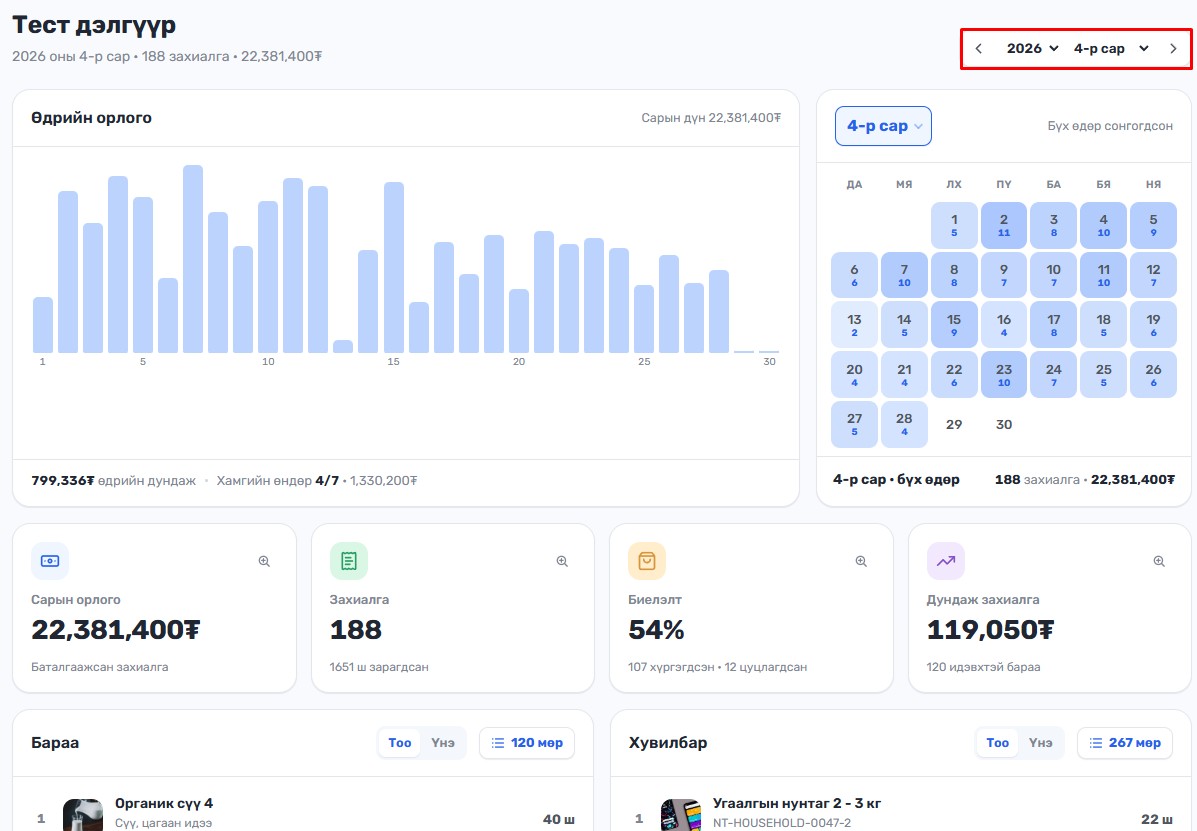Viewport: 1197px width, 831px height.
Task: Switch Бараа list to Үнэ mode
Action: coord(443,743)
